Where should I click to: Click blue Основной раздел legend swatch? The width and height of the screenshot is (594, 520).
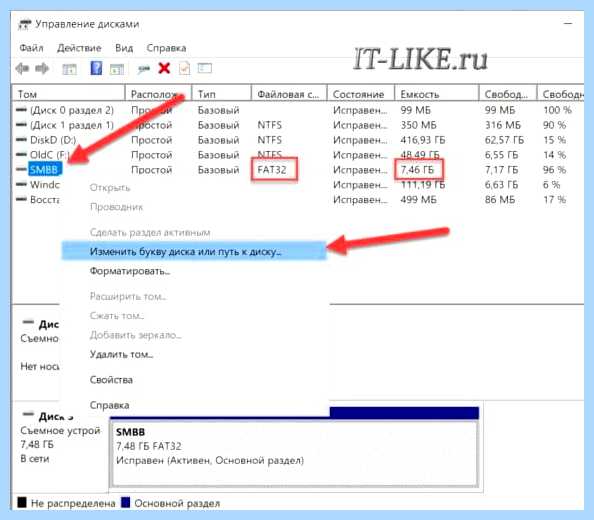point(125,503)
